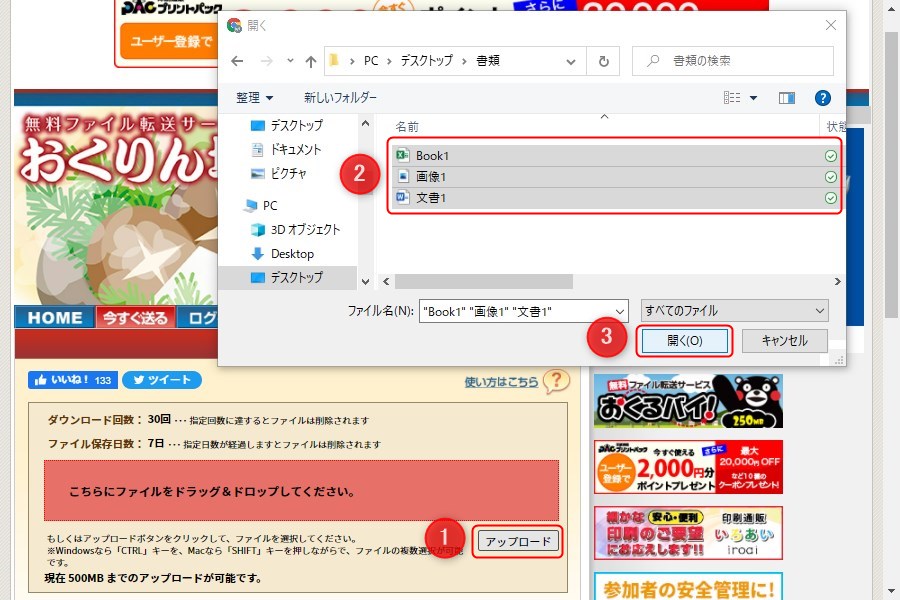900x600 pixels.
Task: Click the back arrow in file dialog
Action: [237, 61]
